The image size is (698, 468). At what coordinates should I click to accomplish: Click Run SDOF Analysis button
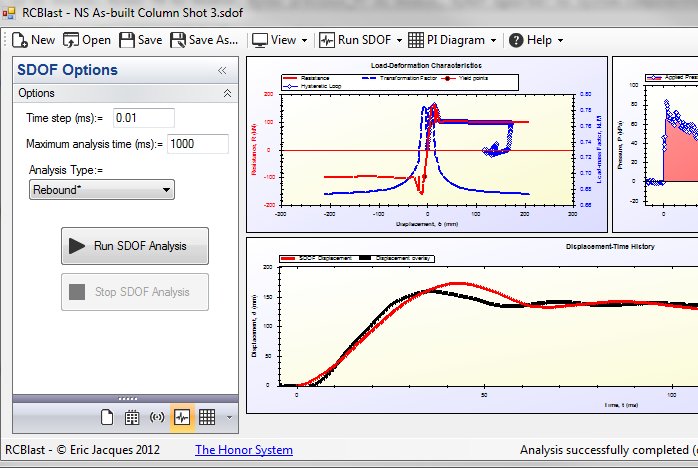point(135,246)
